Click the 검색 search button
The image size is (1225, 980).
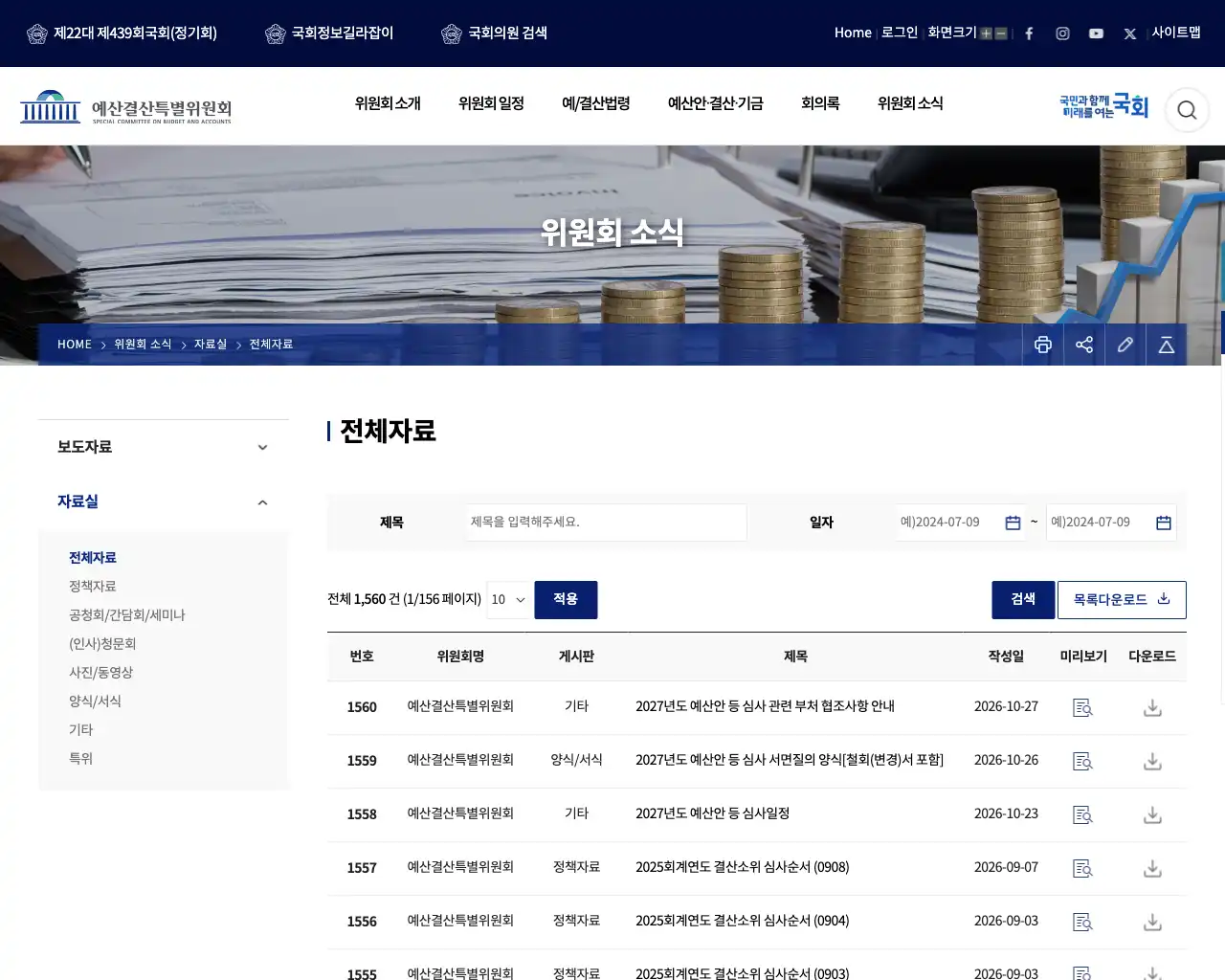point(1023,600)
